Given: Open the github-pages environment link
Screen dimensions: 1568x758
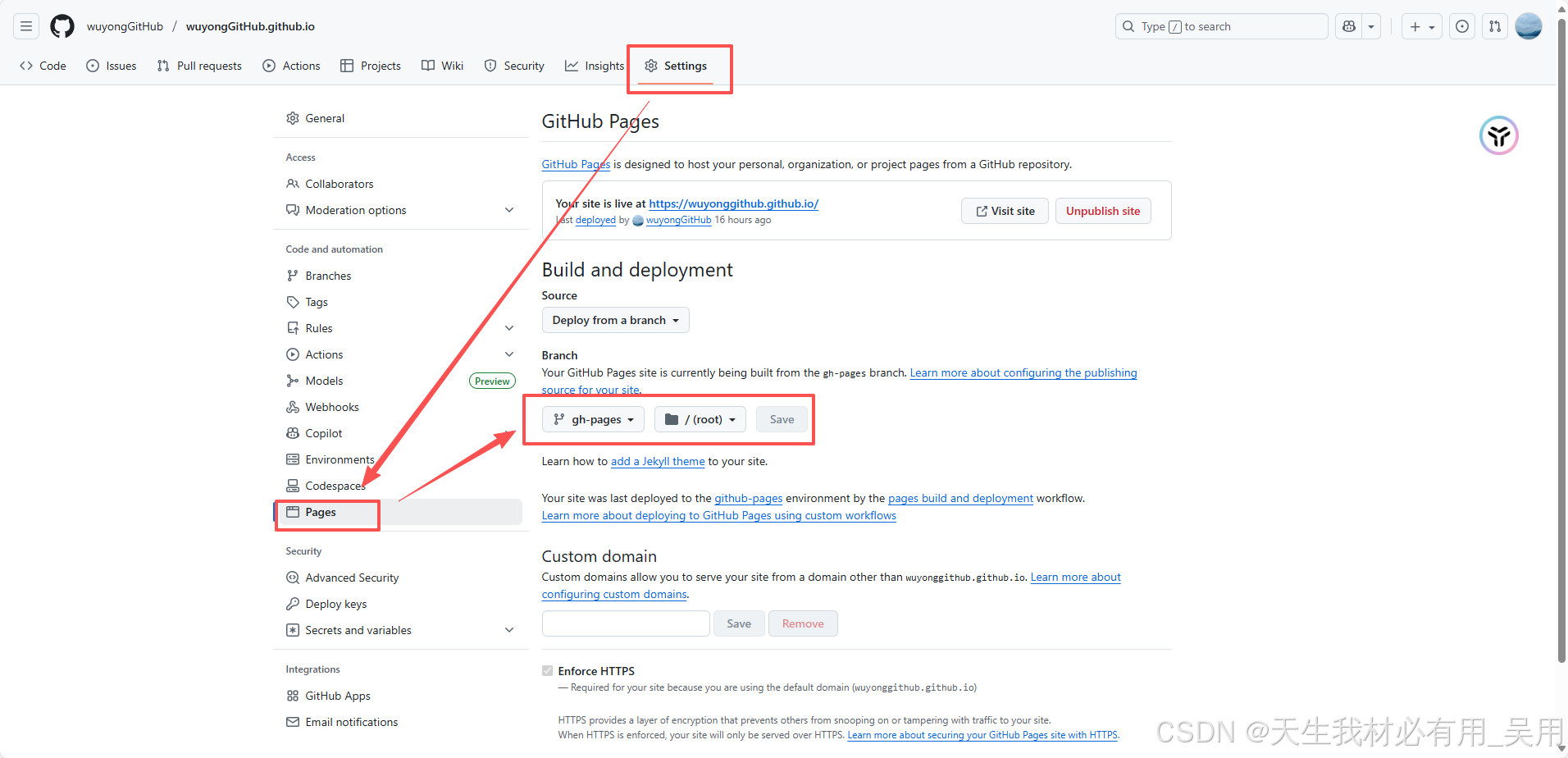Looking at the screenshot, I should (749, 498).
